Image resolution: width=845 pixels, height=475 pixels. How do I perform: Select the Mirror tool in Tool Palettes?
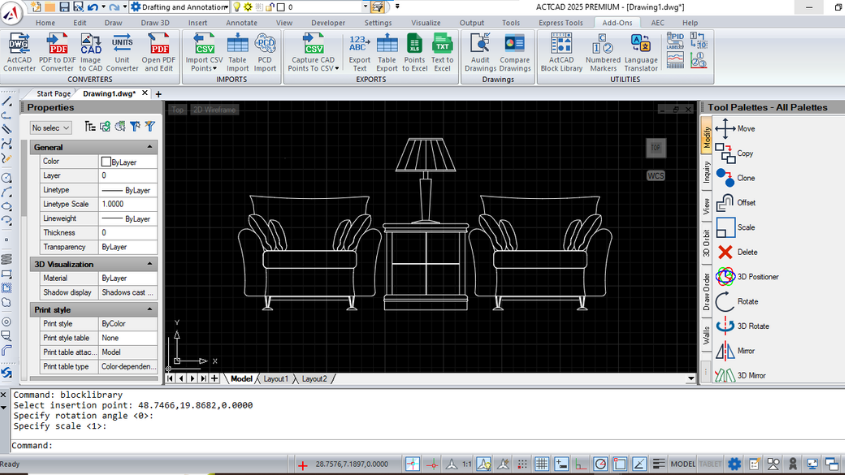735,351
